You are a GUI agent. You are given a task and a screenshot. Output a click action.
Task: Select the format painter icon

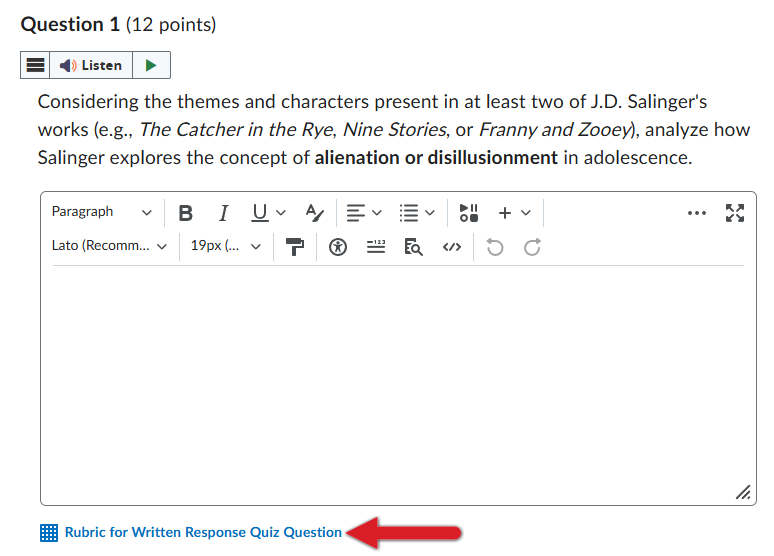[x=295, y=247]
